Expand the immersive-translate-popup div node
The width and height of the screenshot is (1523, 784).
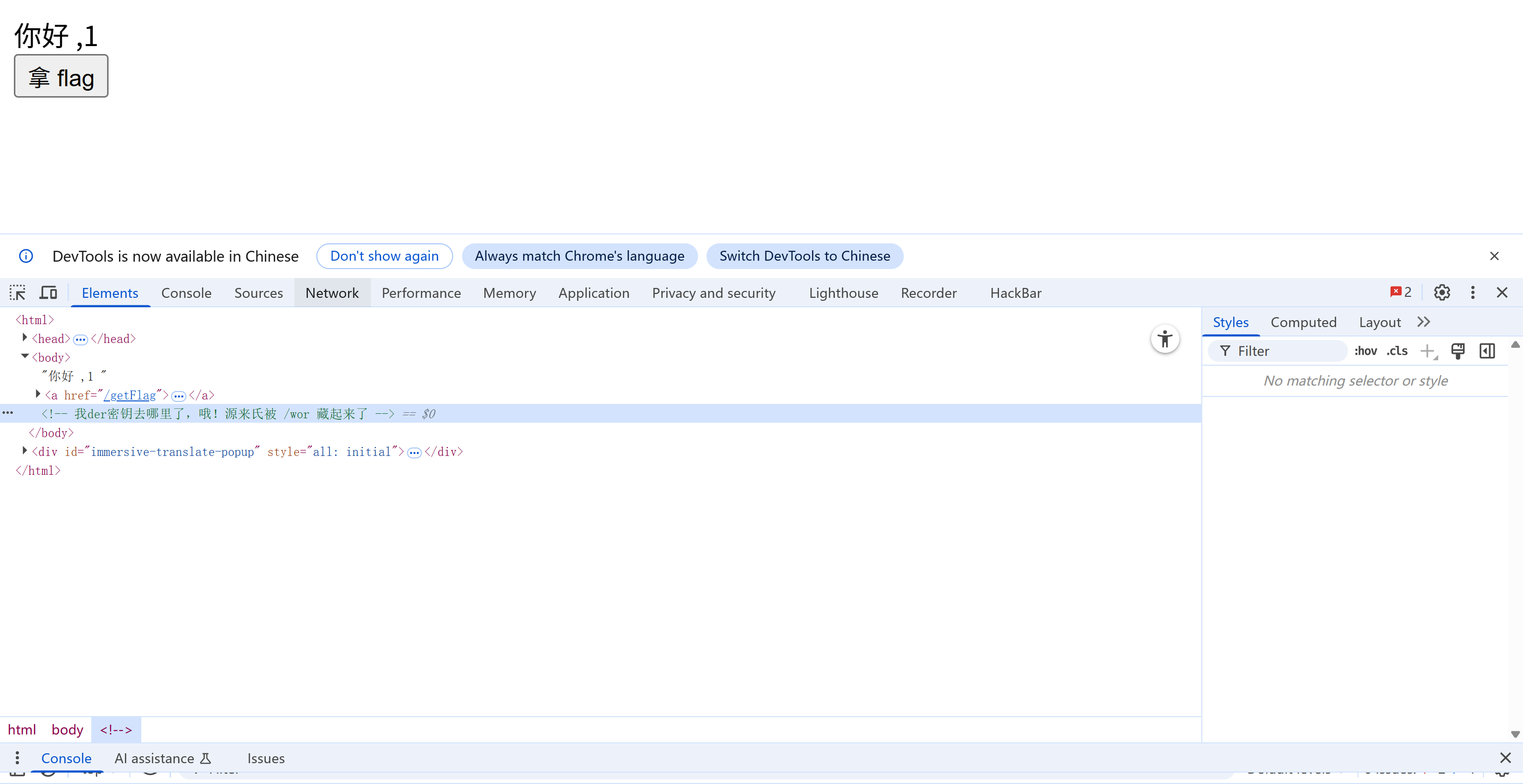25,451
